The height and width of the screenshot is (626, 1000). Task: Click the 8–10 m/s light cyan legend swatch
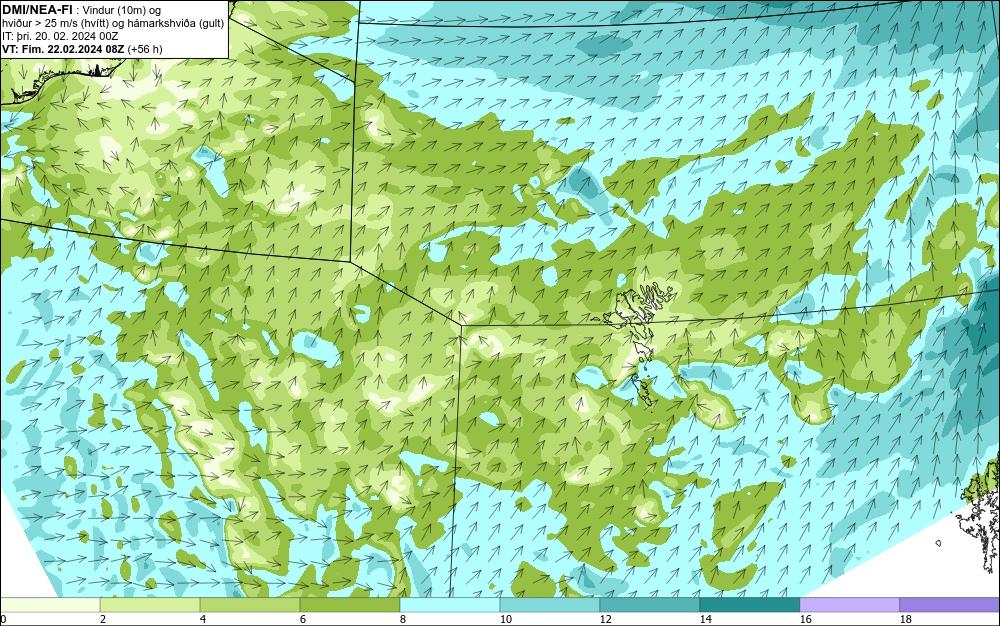coord(450,604)
